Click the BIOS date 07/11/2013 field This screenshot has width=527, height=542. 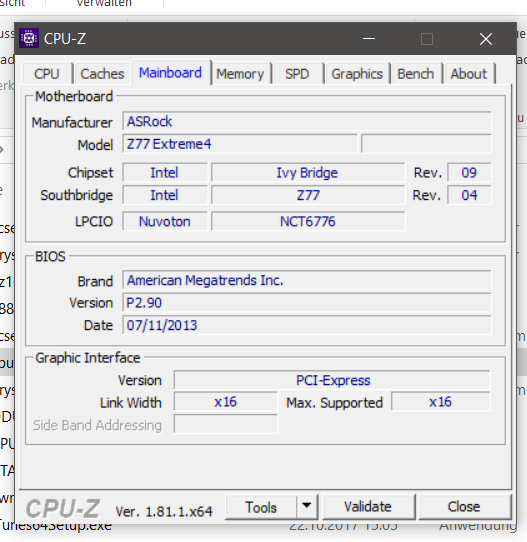[307, 325]
